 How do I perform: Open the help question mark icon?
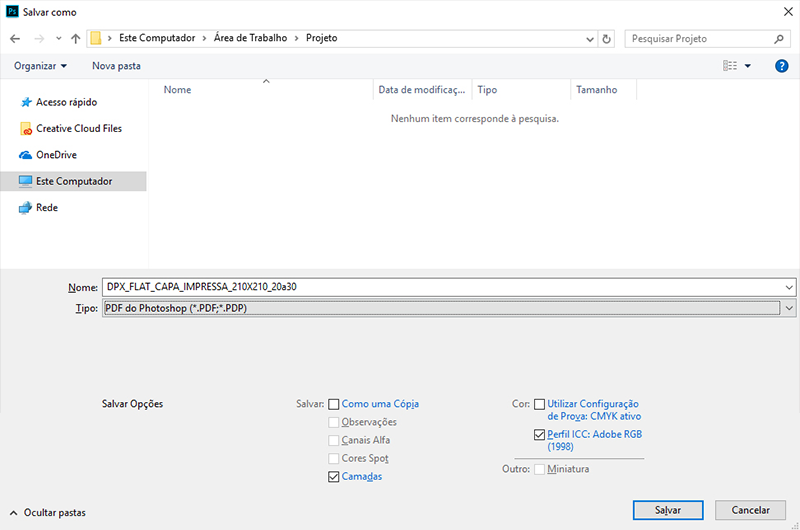[x=782, y=66]
